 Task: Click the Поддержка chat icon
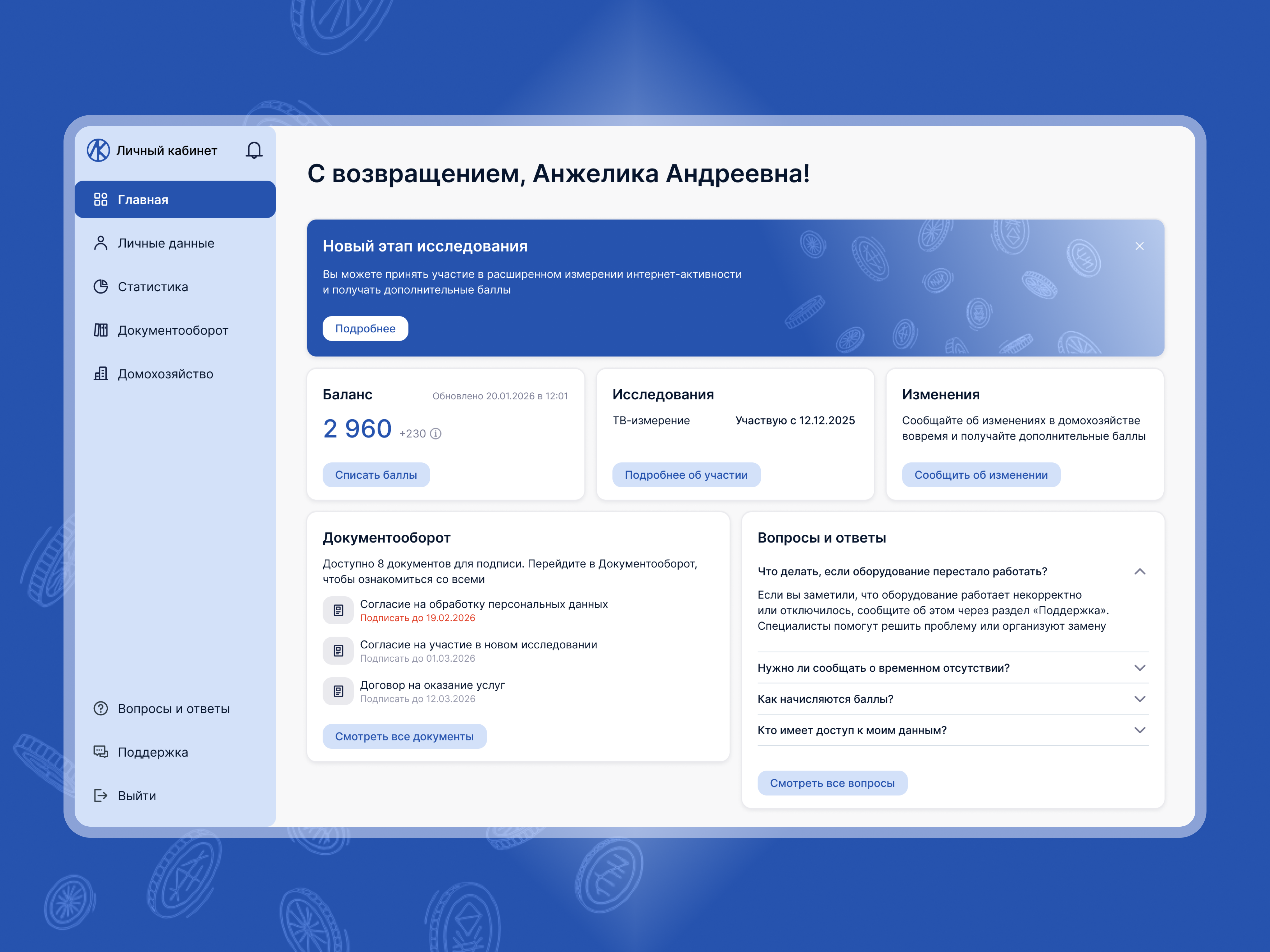point(101,752)
